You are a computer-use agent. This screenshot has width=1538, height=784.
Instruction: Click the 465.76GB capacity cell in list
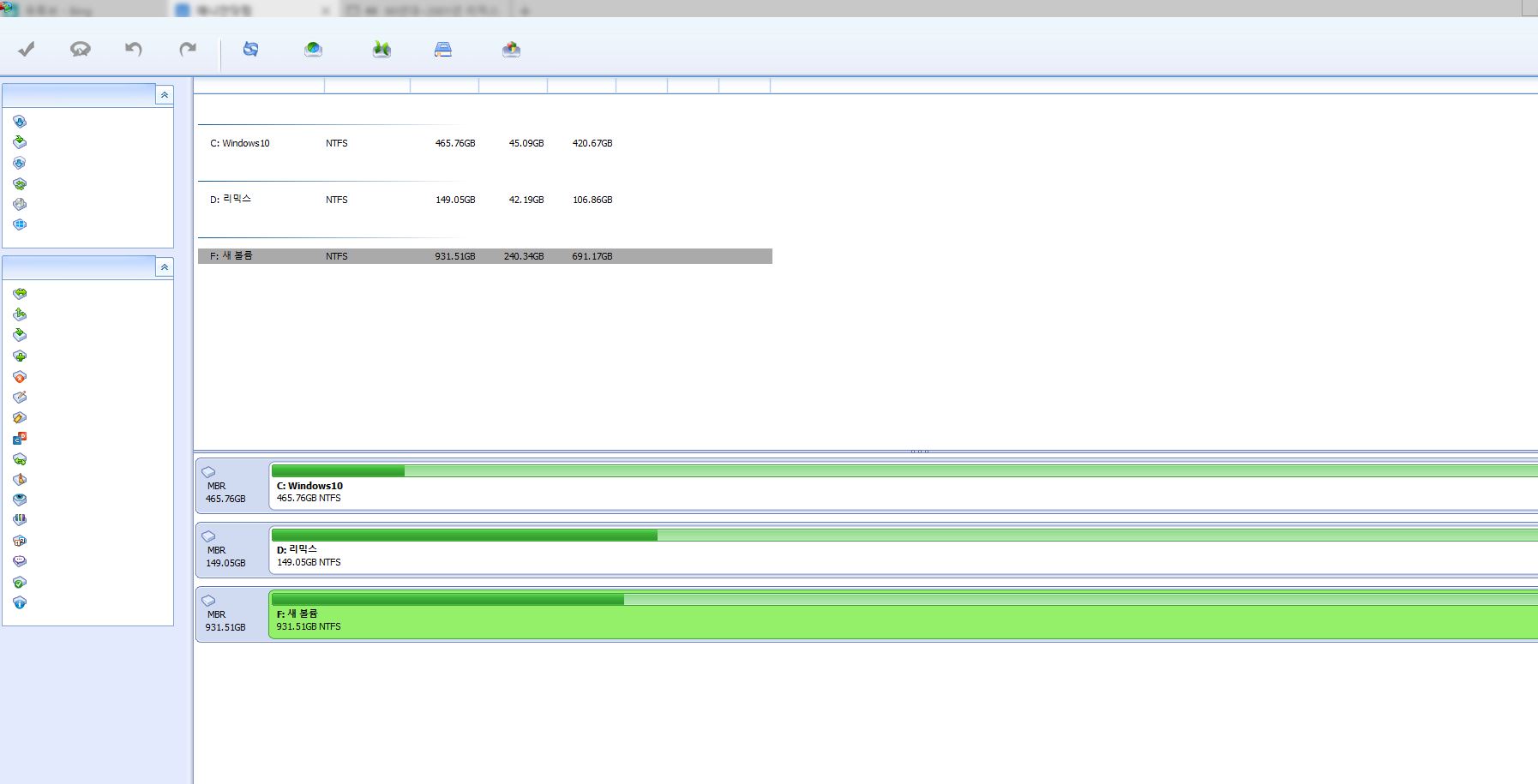pos(455,143)
